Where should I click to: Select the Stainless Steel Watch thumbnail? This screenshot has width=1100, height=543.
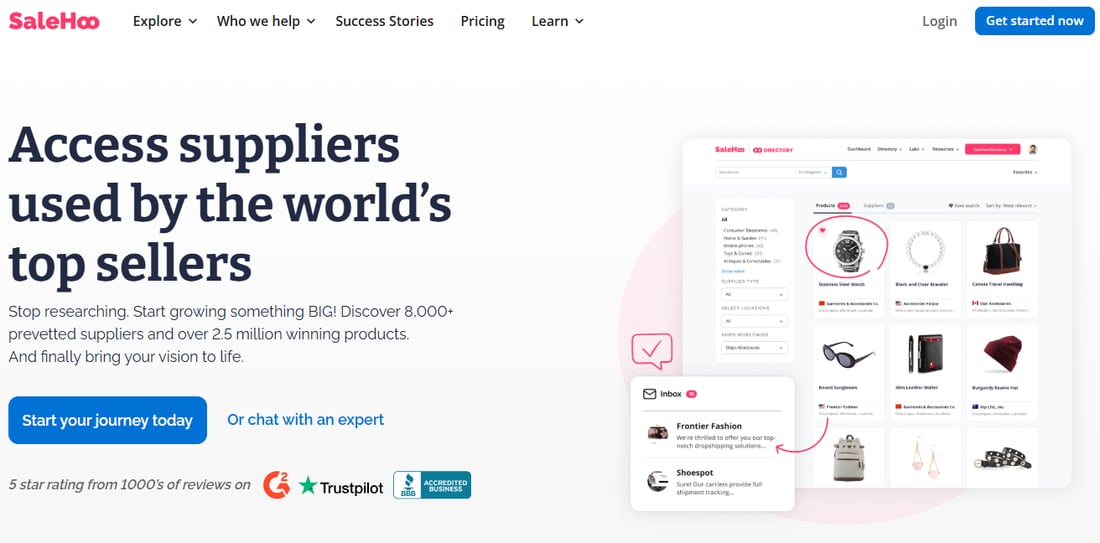[849, 249]
